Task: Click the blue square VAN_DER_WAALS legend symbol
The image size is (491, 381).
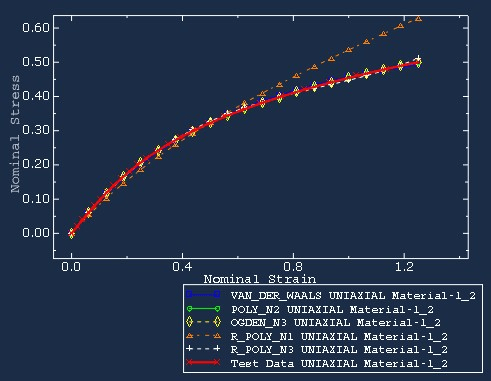Action: click(x=203, y=294)
